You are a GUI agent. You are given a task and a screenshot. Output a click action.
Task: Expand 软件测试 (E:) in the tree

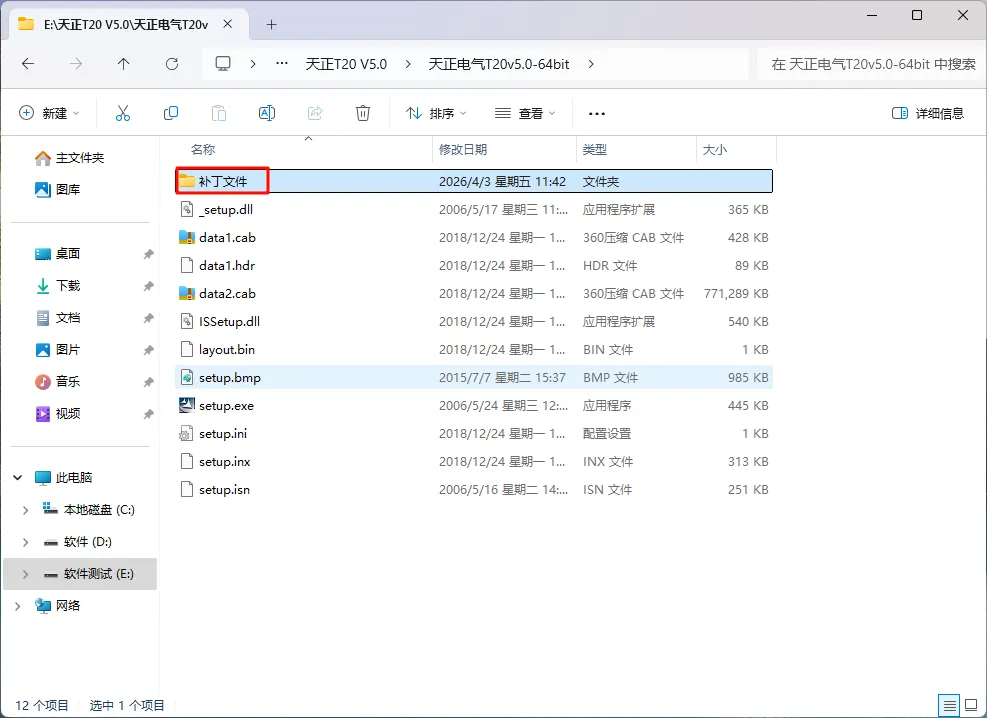tap(25, 575)
